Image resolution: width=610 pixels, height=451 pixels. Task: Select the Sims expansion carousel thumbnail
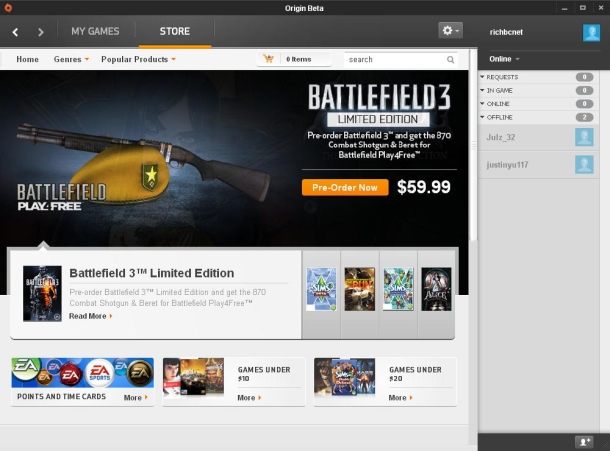pyautogui.click(x=398, y=289)
